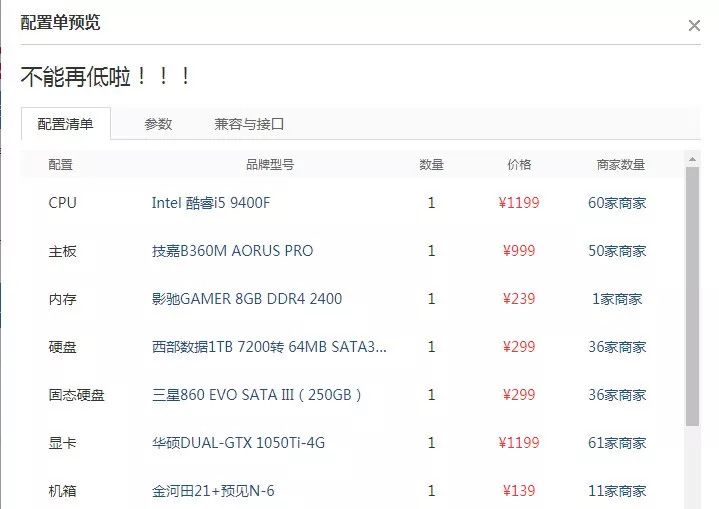This screenshot has width=719, height=509.
Task: Click the 机箱 row label
Action: point(62,492)
